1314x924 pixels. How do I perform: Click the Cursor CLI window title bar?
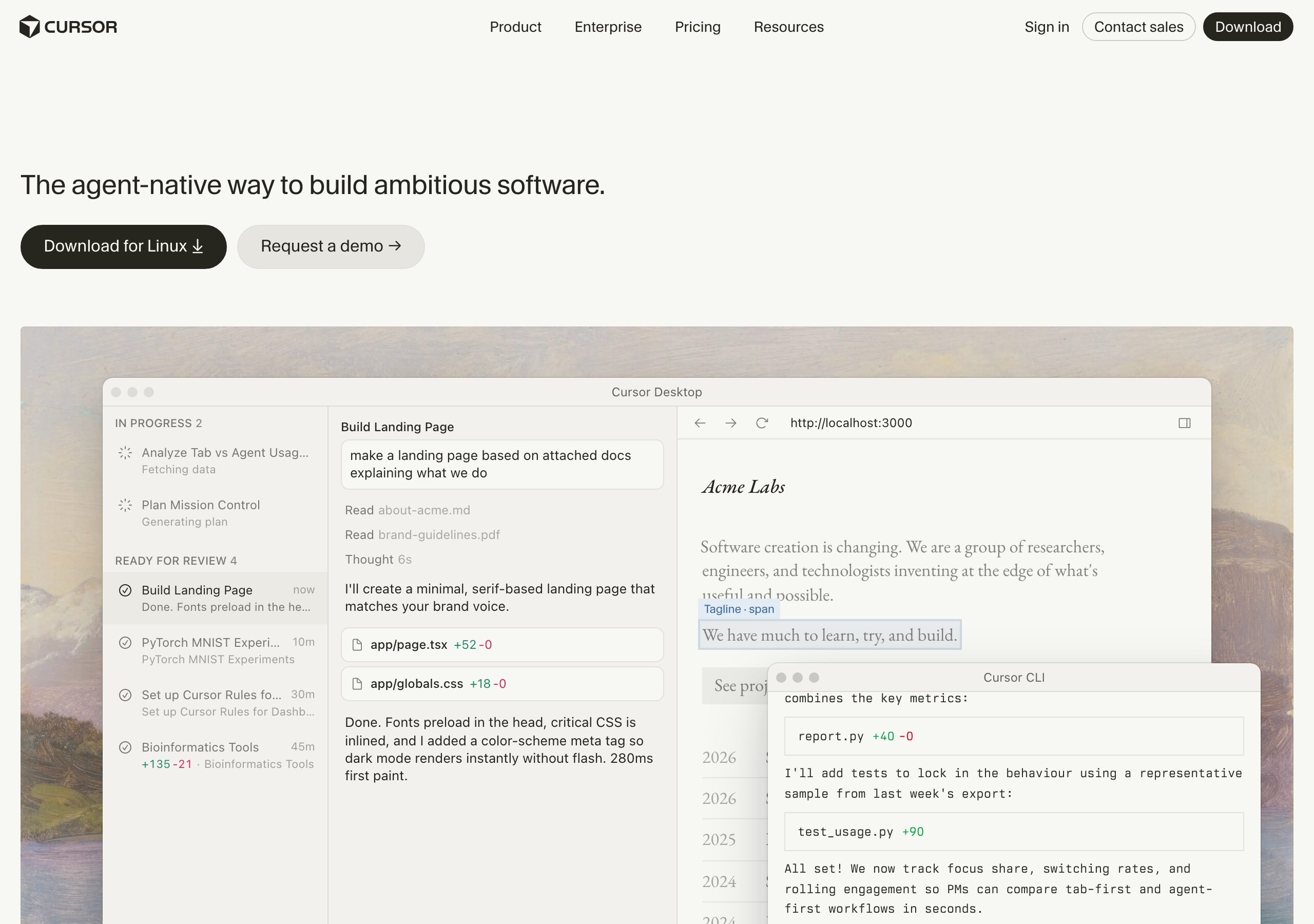point(1014,677)
